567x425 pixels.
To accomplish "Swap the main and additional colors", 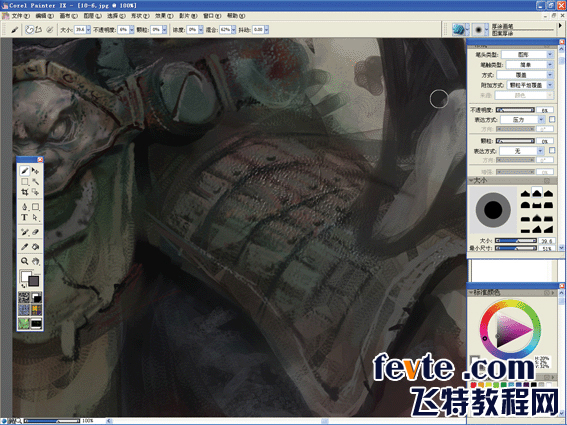I will point(24,286).
